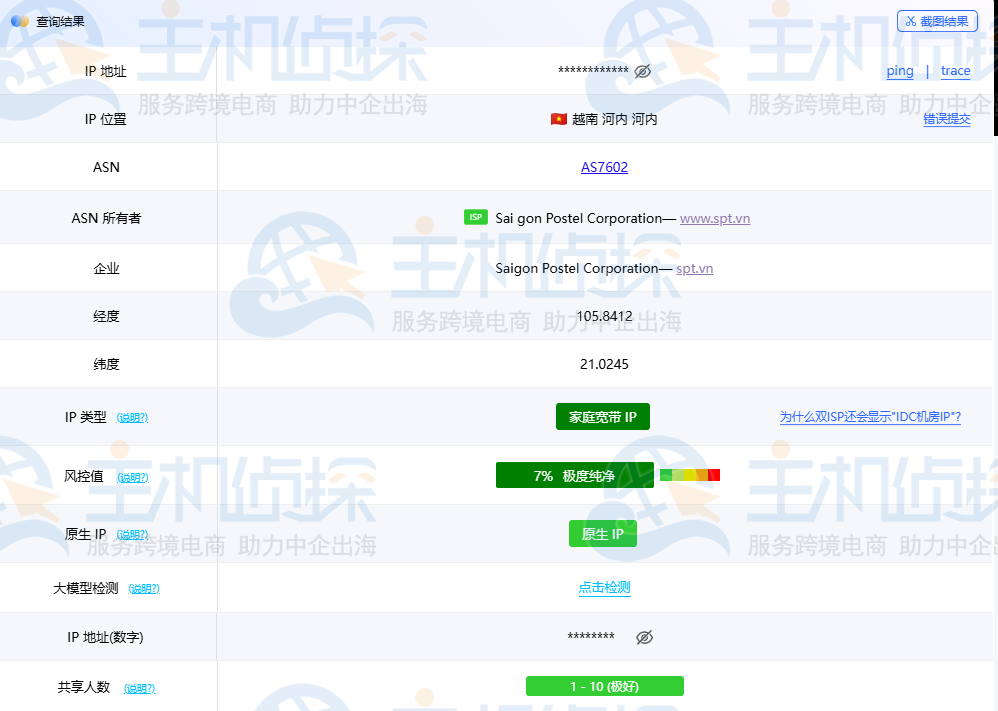Screen dimensions: 998x711
Task: Click the green ISP badge icon
Action: pyautogui.click(x=475, y=217)
